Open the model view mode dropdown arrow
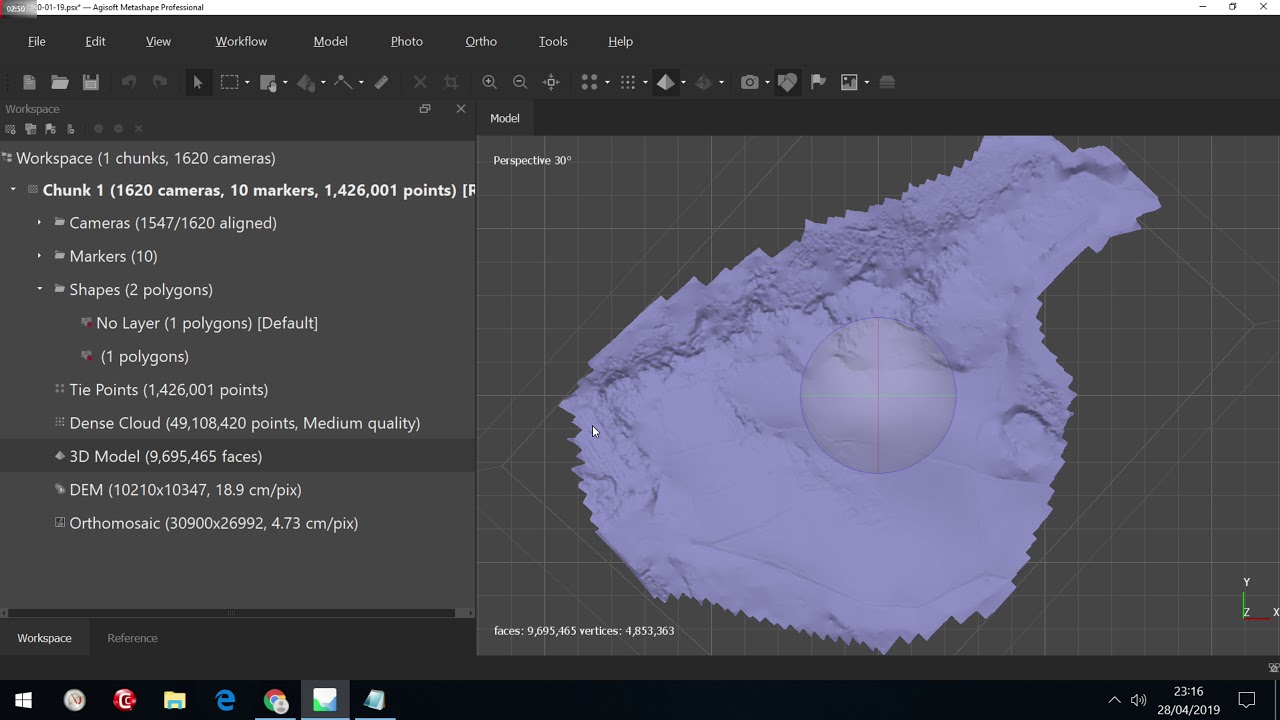The height and width of the screenshot is (720, 1280). pos(683,82)
